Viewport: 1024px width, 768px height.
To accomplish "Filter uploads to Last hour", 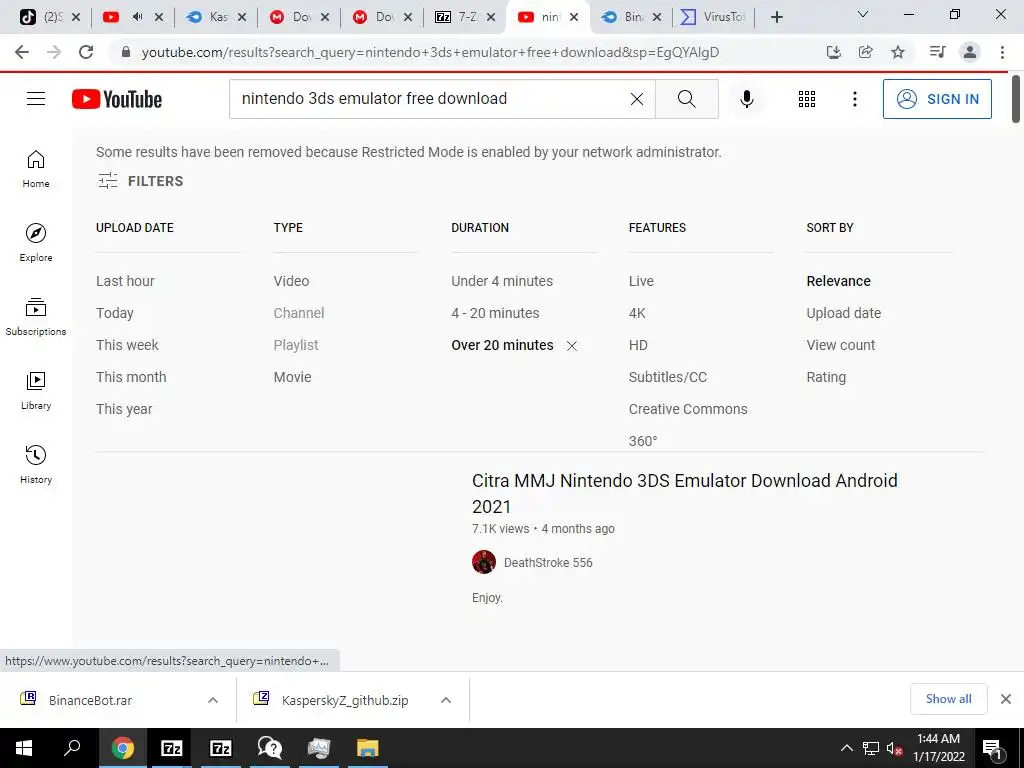I will point(125,281).
